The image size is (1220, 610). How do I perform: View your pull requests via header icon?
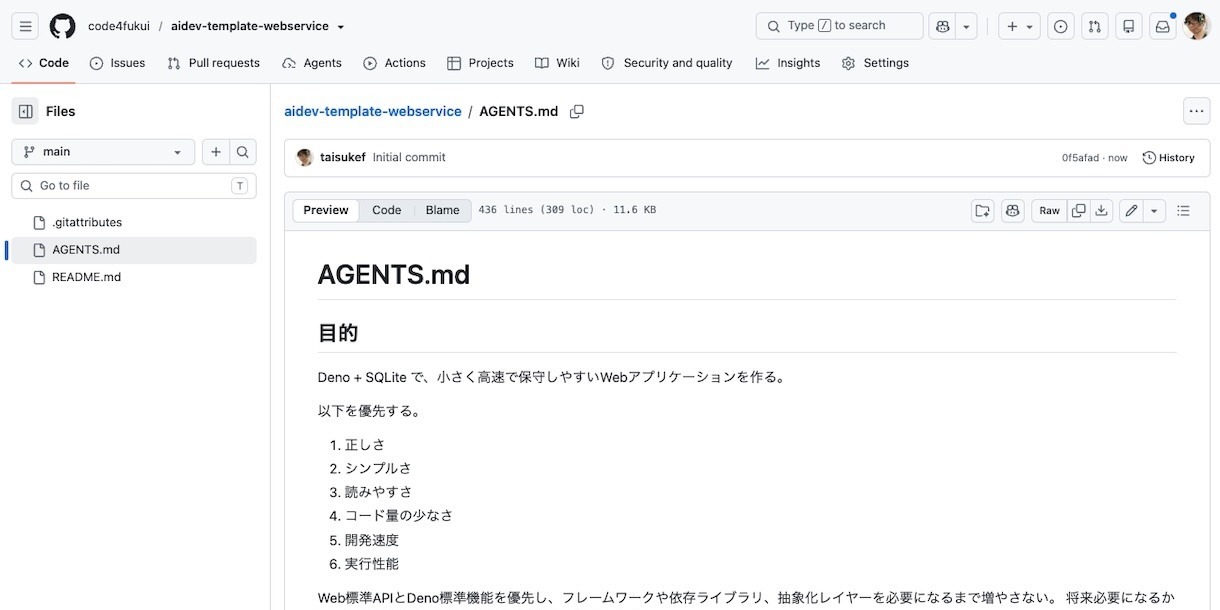(x=1095, y=26)
